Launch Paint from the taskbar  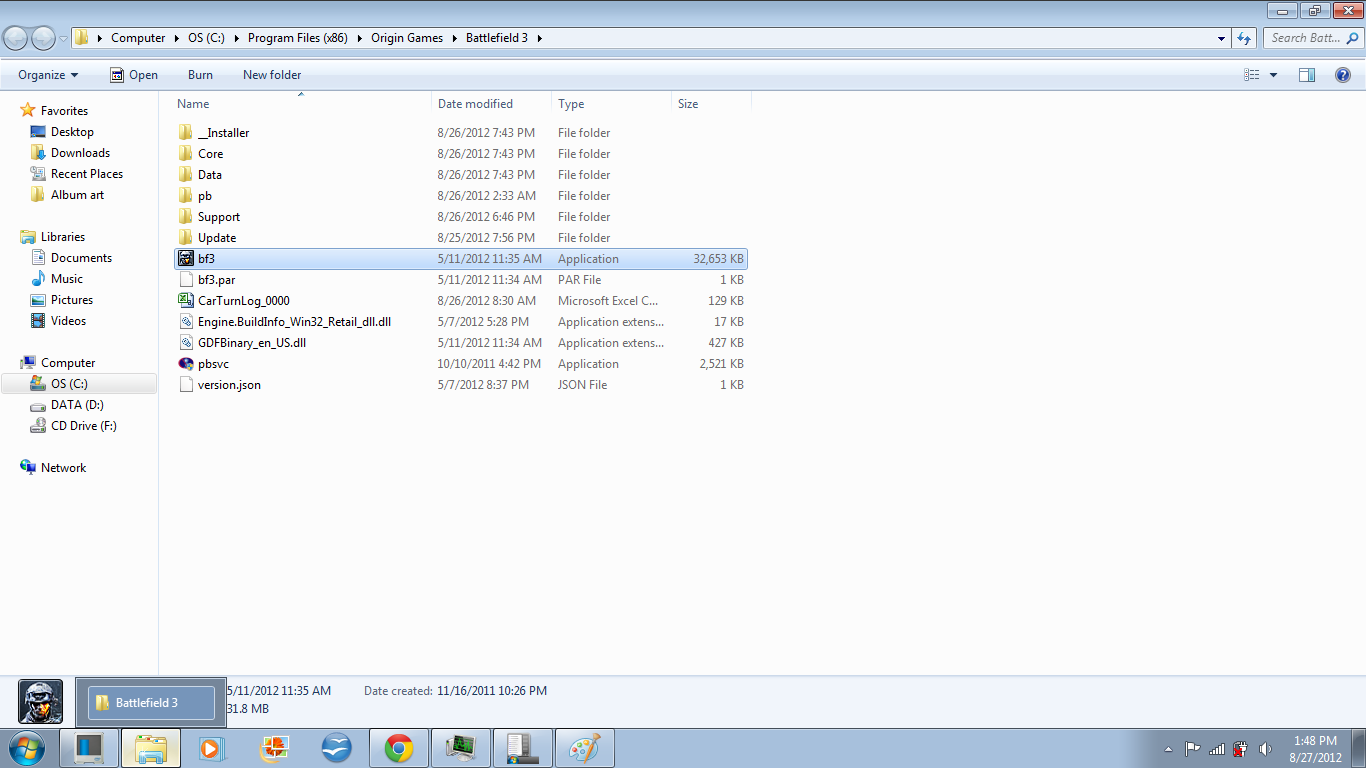point(585,748)
